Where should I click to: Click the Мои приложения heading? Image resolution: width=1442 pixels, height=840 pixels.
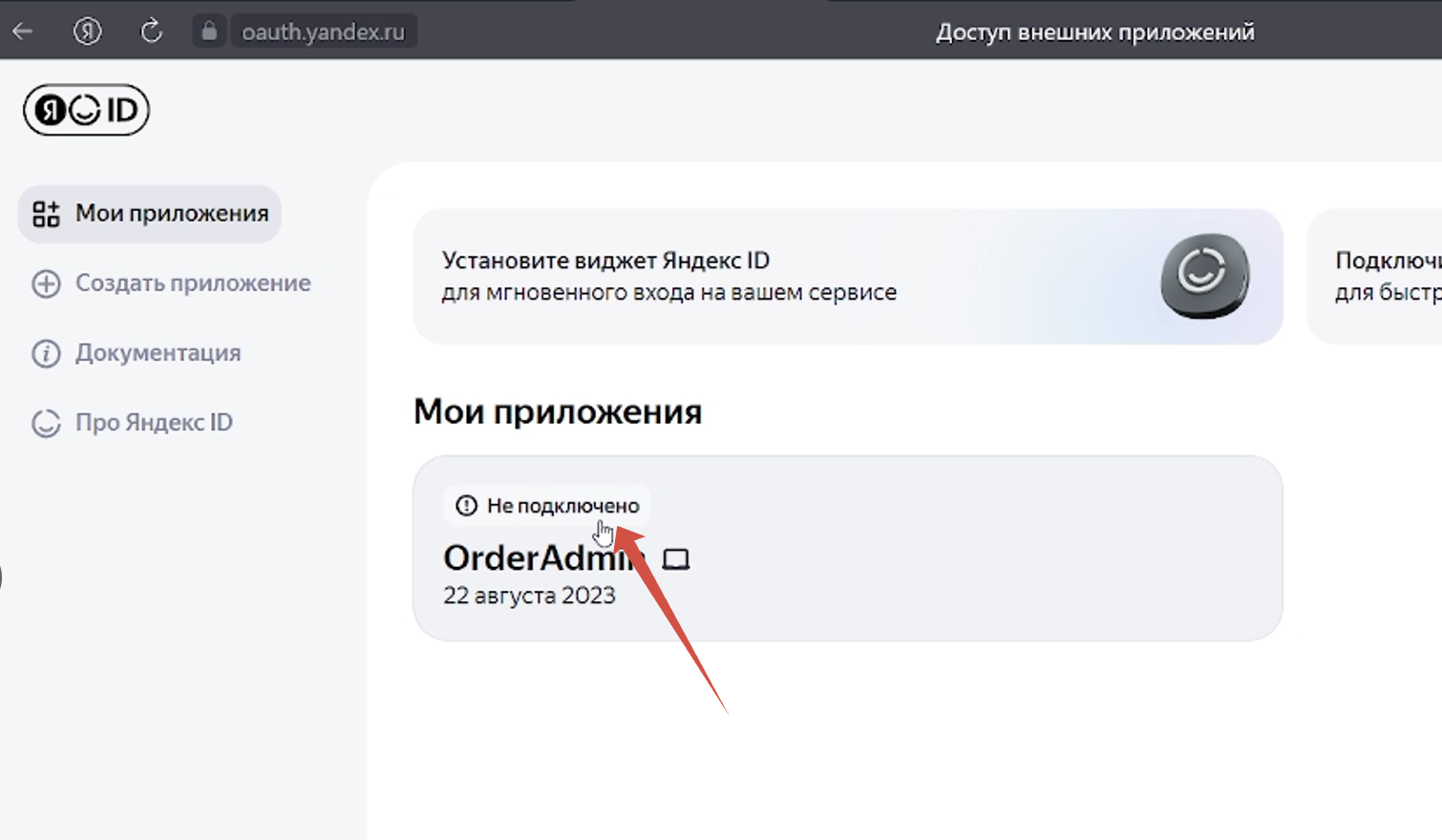coord(558,411)
